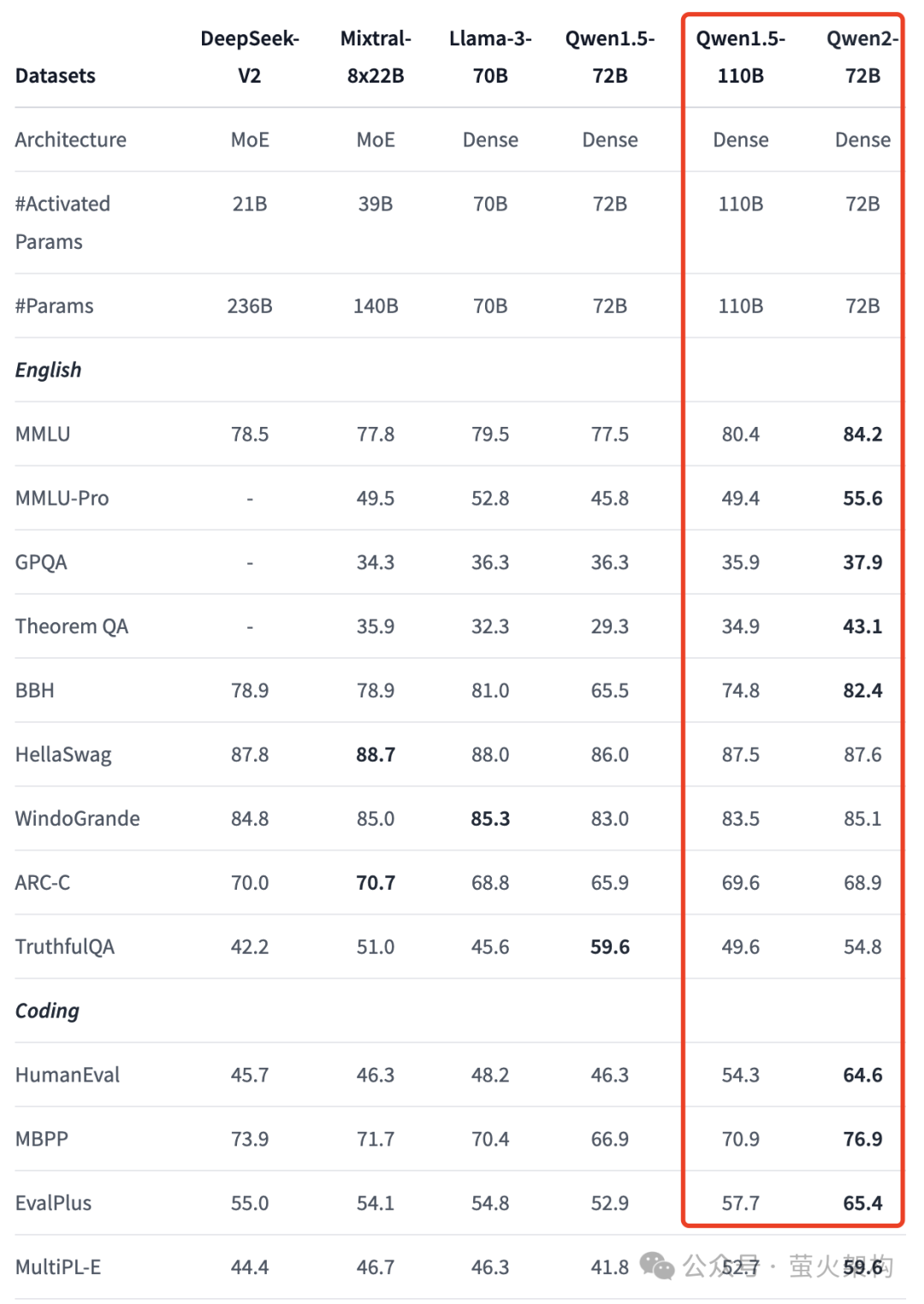Select the Qwen2-72B column header
This screenshot has width=924, height=1304.
point(862,57)
